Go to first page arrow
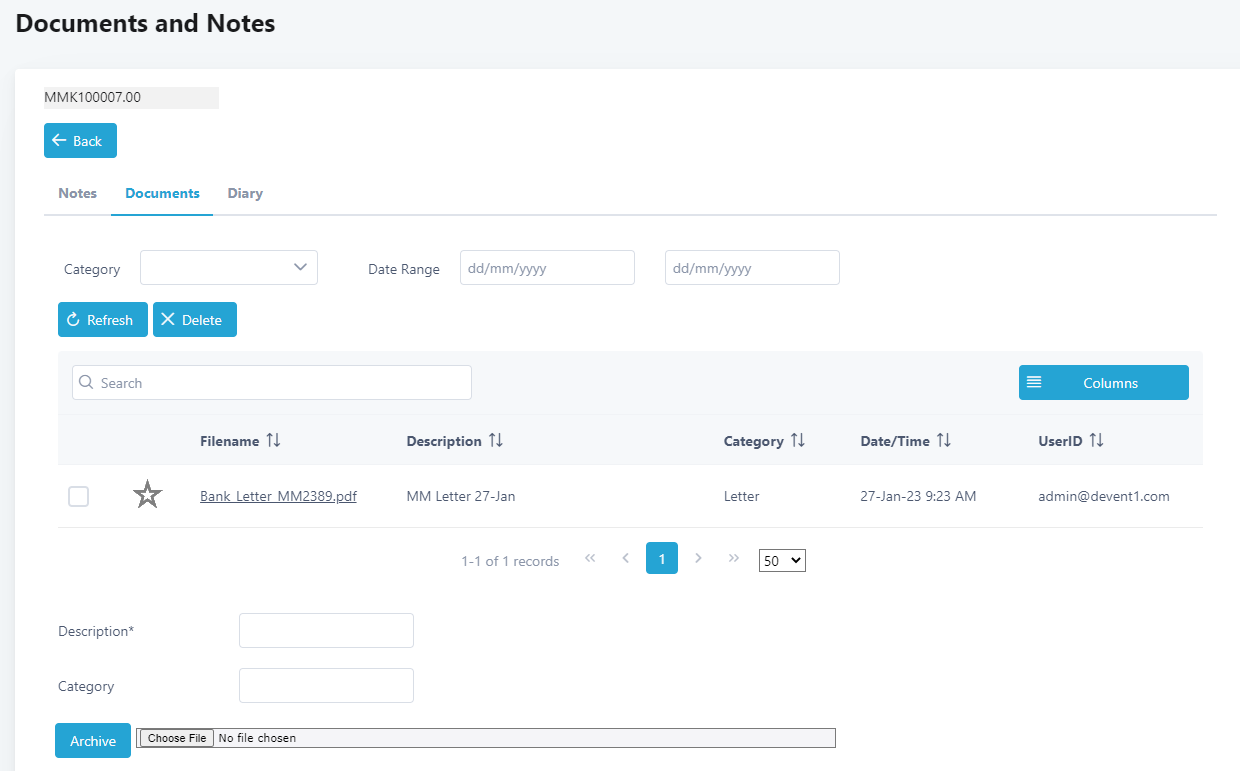 point(590,558)
